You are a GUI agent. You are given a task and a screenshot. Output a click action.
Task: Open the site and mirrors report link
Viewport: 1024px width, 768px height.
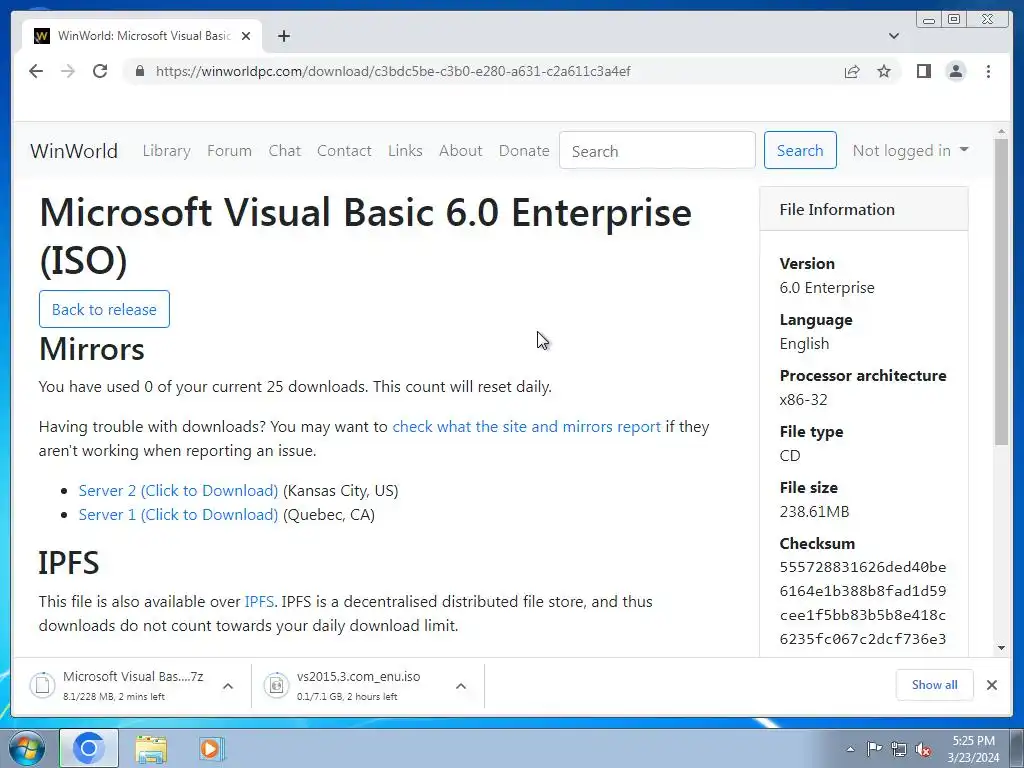(526, 426)
